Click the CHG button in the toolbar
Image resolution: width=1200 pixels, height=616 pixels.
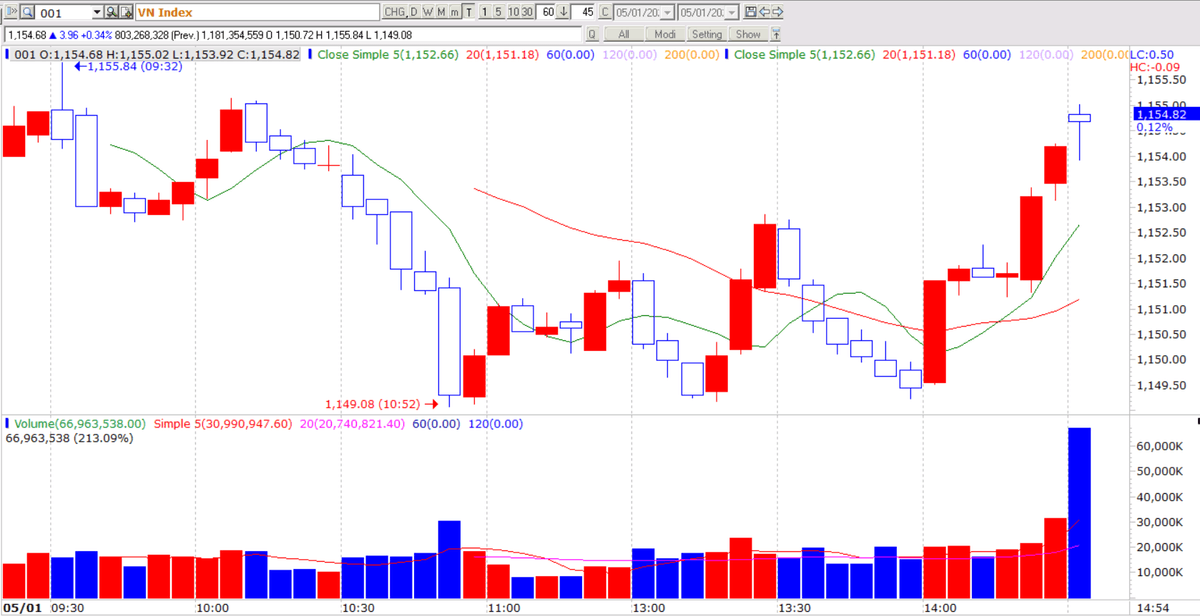point(394,12)
